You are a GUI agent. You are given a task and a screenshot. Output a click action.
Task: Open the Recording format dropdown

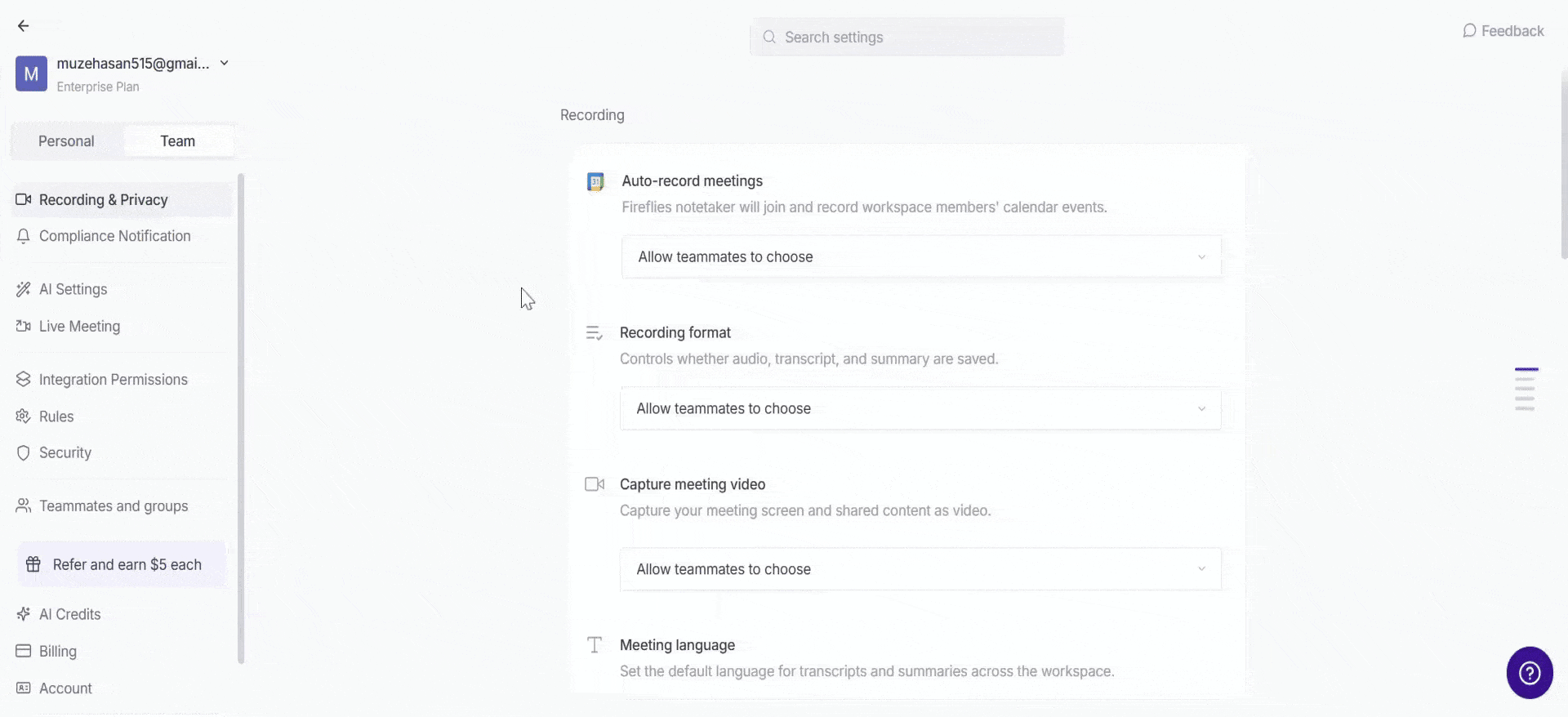920,408
